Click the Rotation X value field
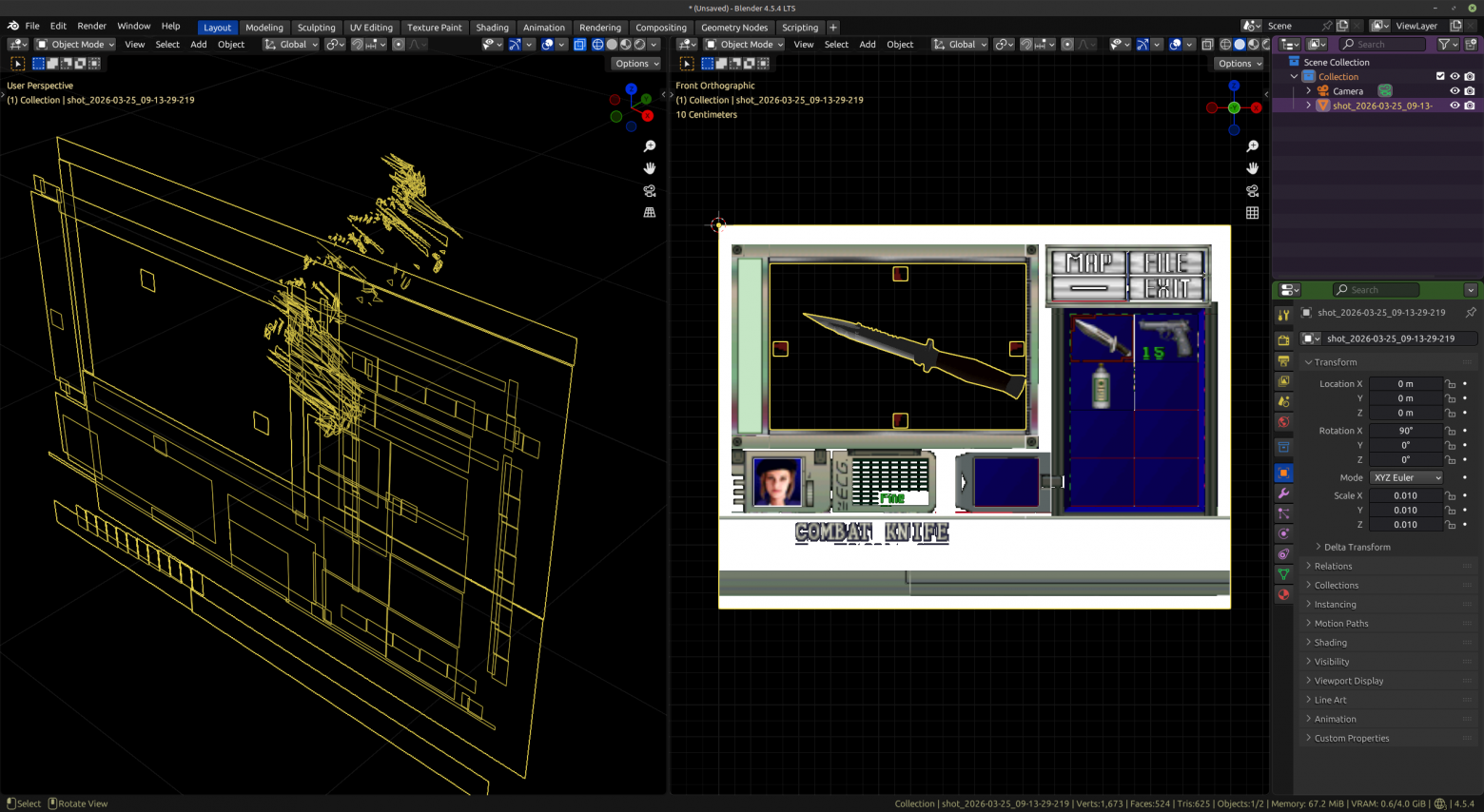The width and height of the screenshot is (1484, 812). tap(1405, 431)
